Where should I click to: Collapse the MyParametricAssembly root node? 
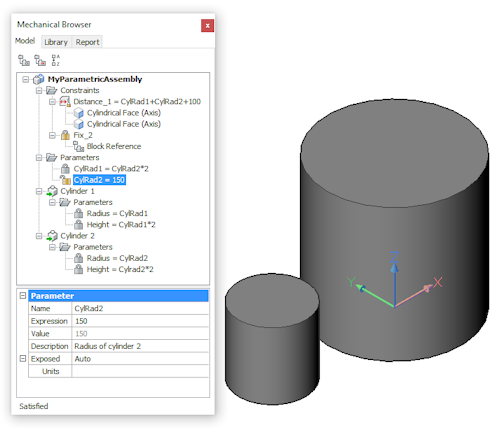pos(26,79)
